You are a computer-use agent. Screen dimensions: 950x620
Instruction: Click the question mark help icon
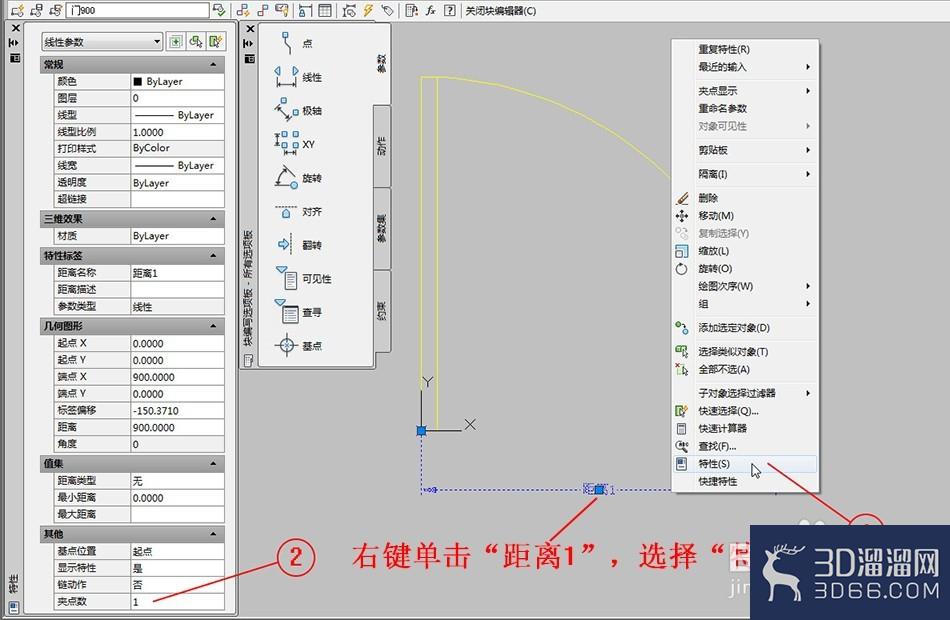point(450,10)
